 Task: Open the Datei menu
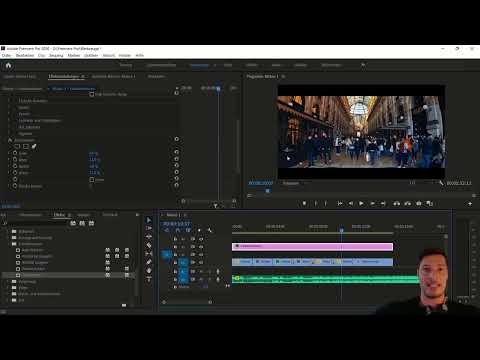(6, 55)
